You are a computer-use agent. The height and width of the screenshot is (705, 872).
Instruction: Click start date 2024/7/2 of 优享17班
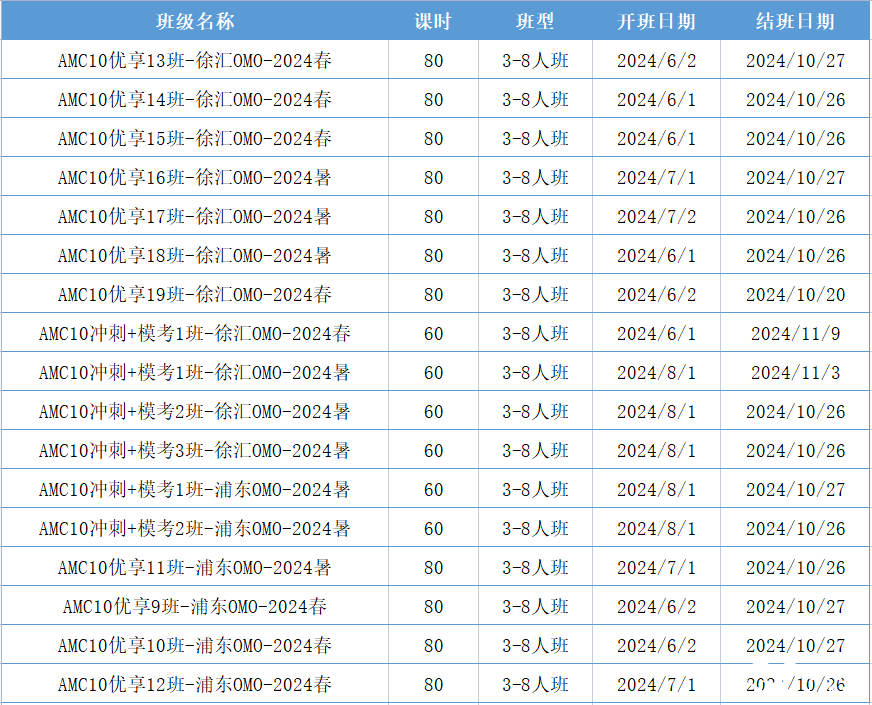(x=656, y=216)
